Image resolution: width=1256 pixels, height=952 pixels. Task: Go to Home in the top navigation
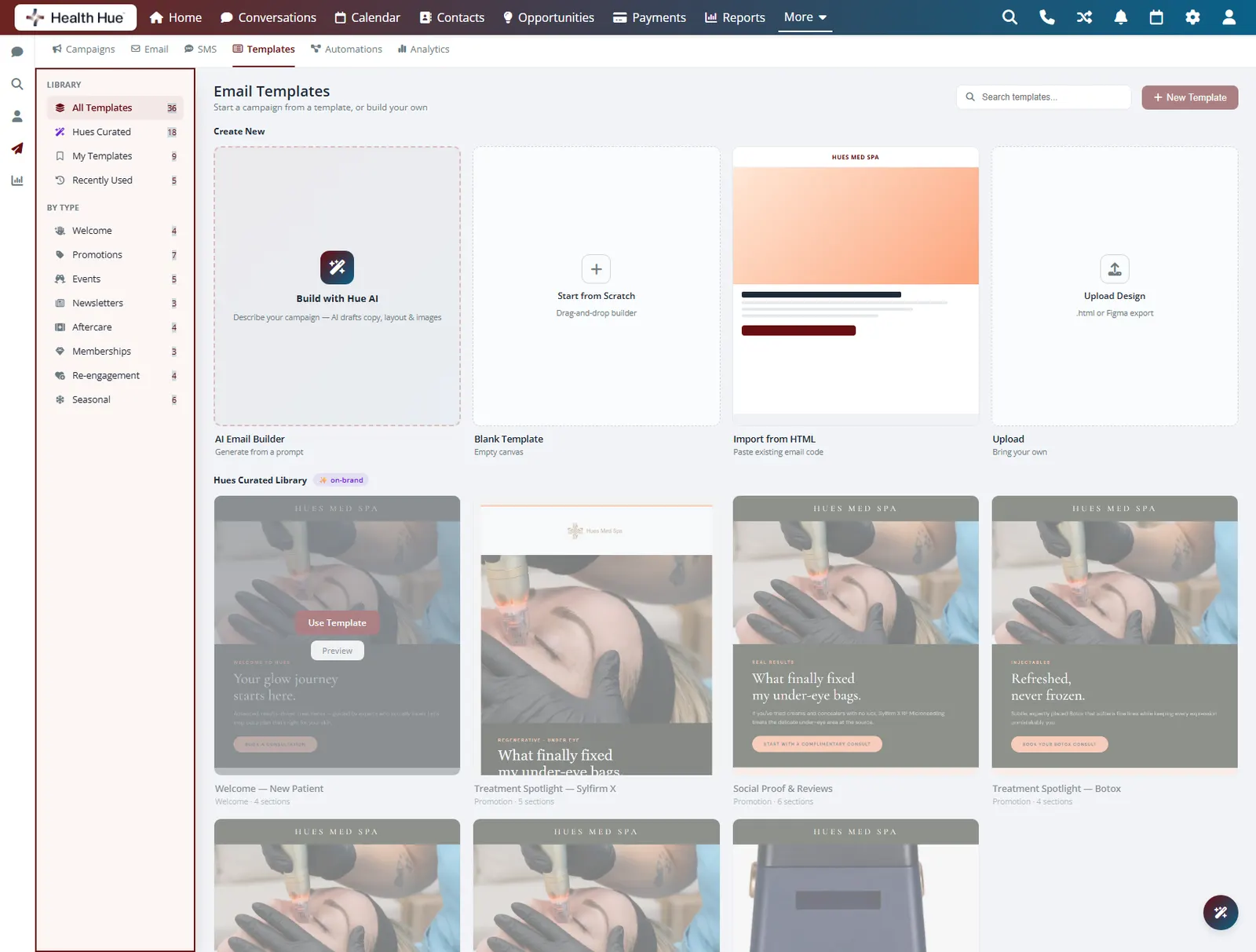click(x=176, y=17)
